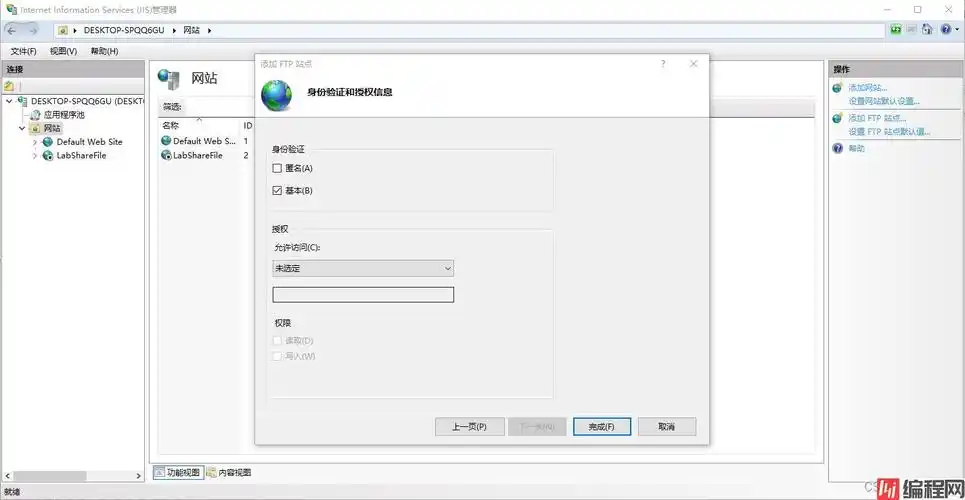Click the Back arrow in the navigation bar
Image resolution: width=965 pixels, height=500 pixels.
click(x=12, y=30)
